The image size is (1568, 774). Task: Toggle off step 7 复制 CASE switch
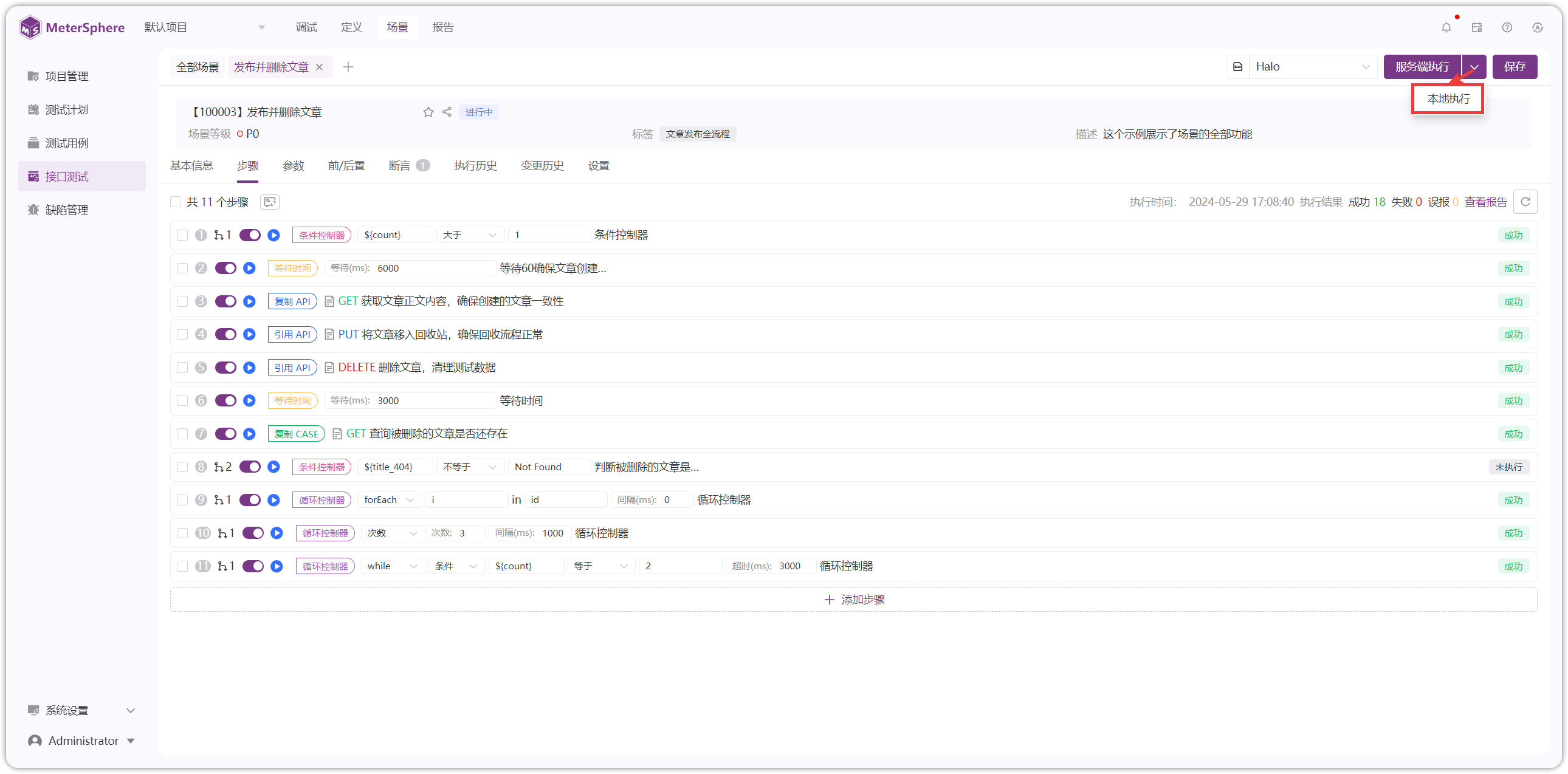[x=225, y=434]
